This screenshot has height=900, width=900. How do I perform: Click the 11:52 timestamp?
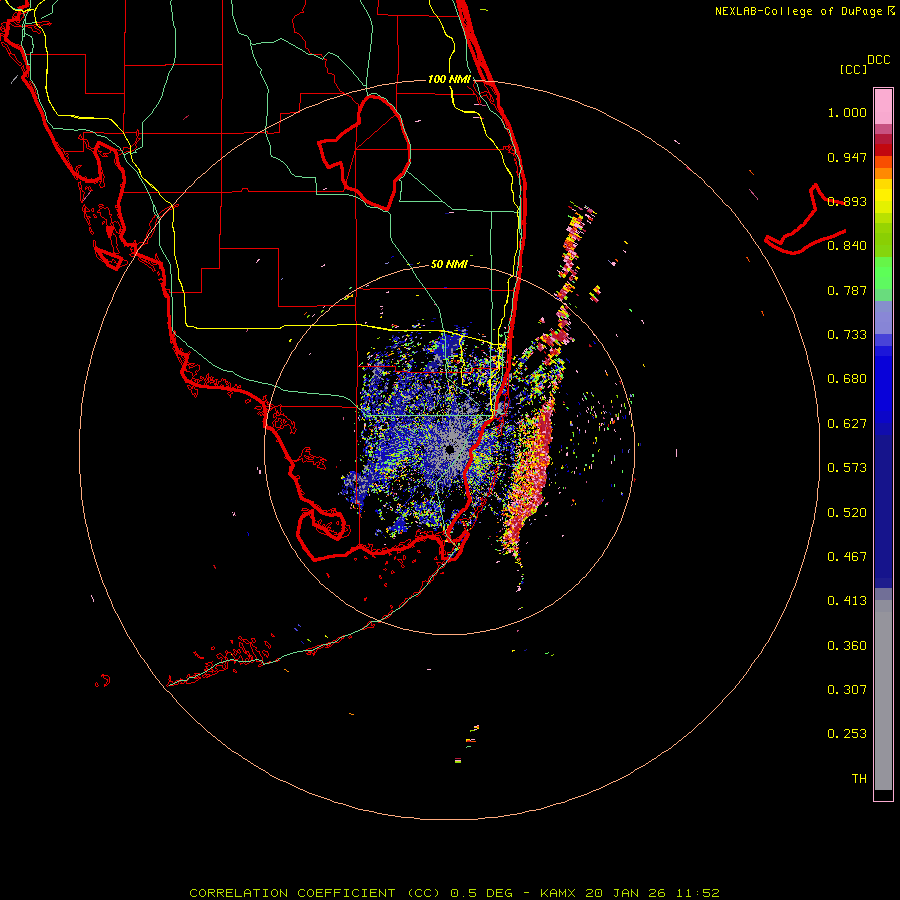click(x=697, y=893)
